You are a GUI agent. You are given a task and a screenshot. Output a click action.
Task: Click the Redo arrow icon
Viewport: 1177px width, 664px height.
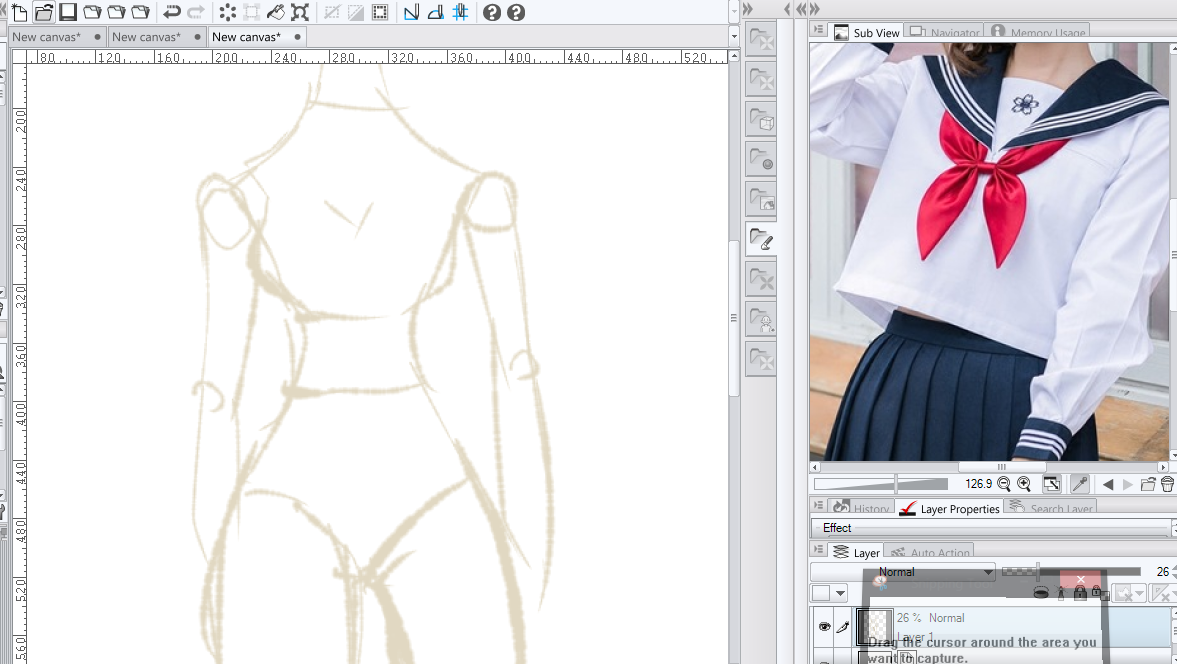coord(196,12)
